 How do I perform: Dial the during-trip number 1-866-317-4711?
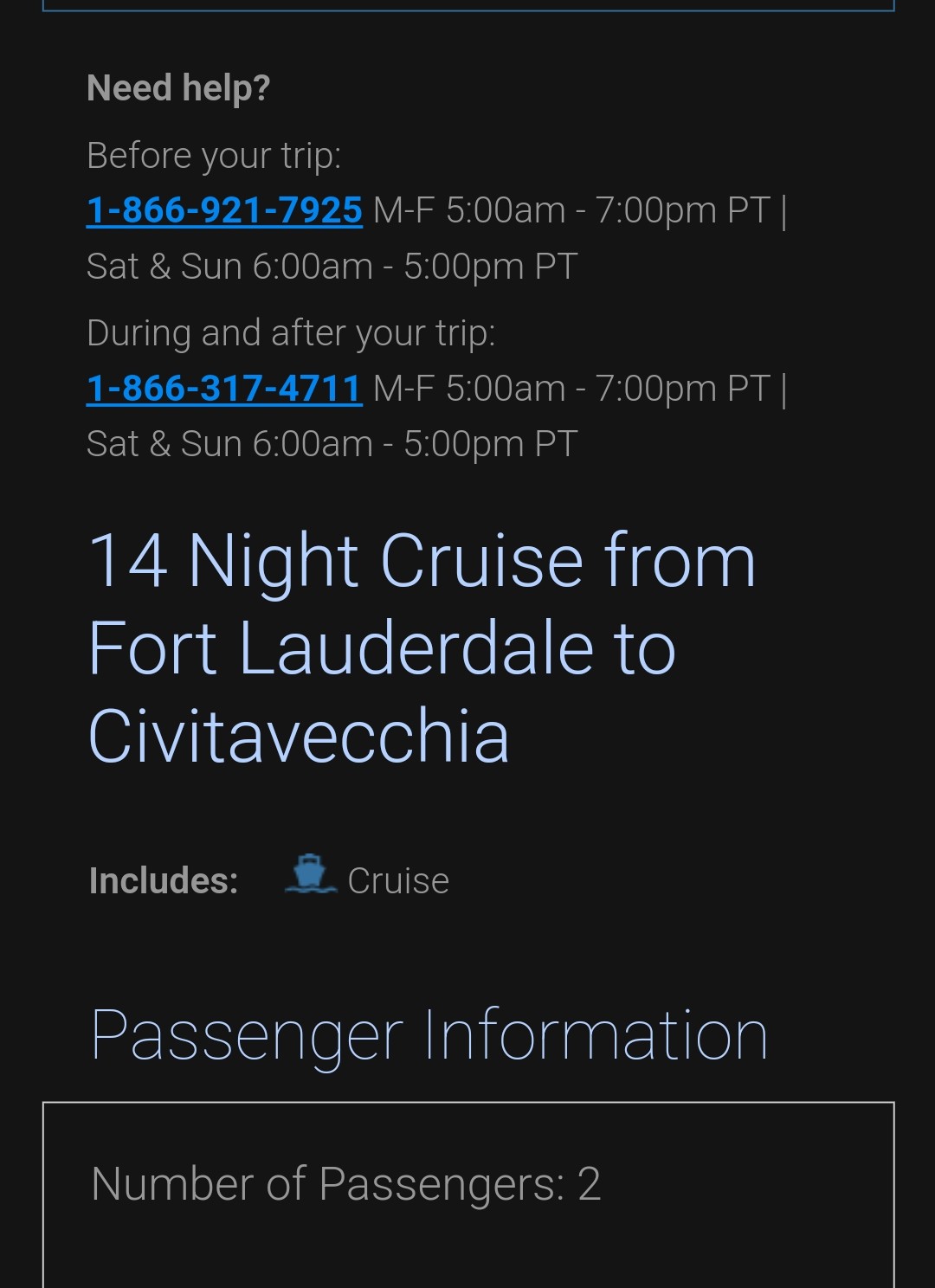click(x=224, y=388)
